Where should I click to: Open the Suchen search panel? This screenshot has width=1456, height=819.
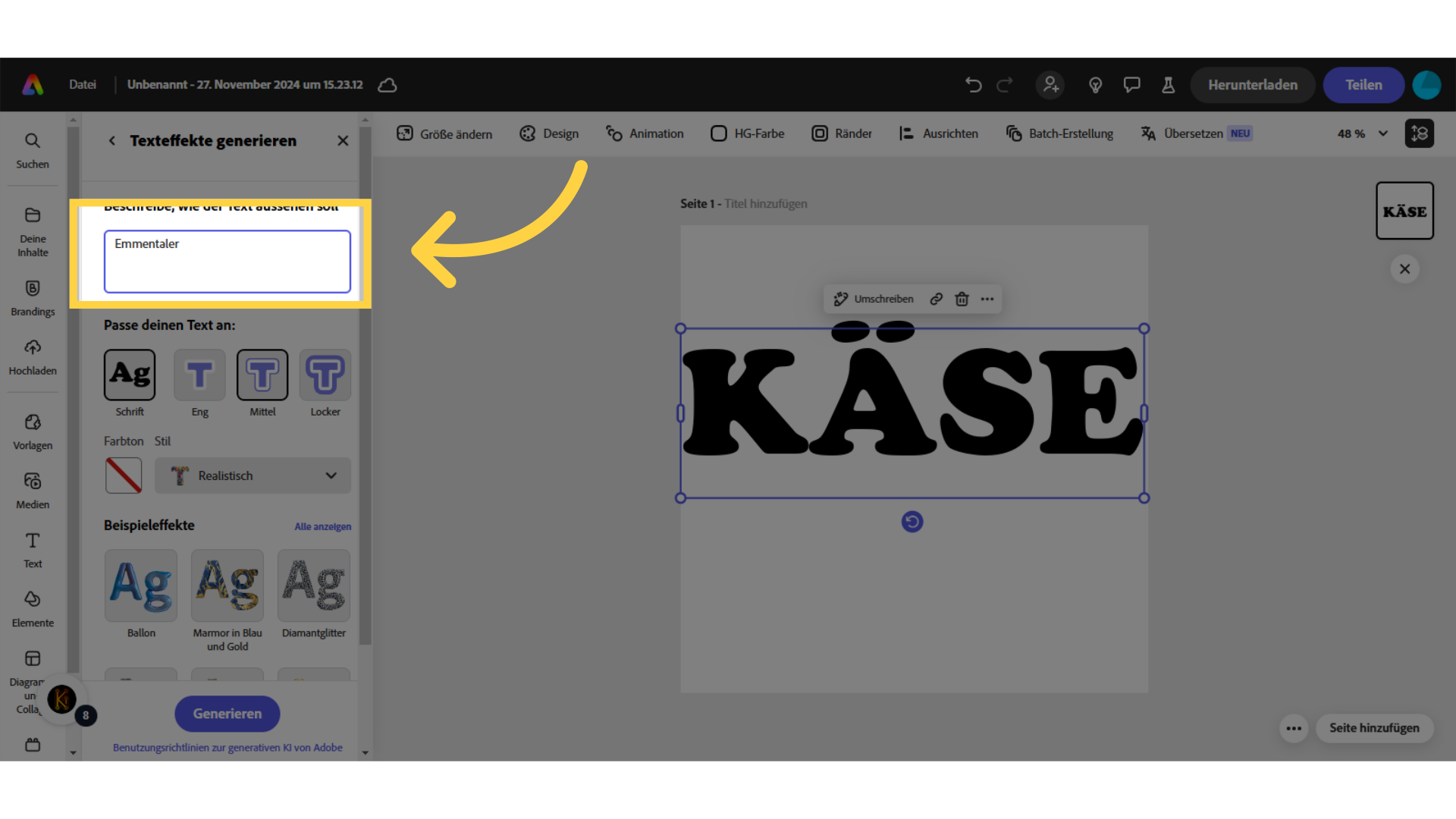(x=33, y=151)
